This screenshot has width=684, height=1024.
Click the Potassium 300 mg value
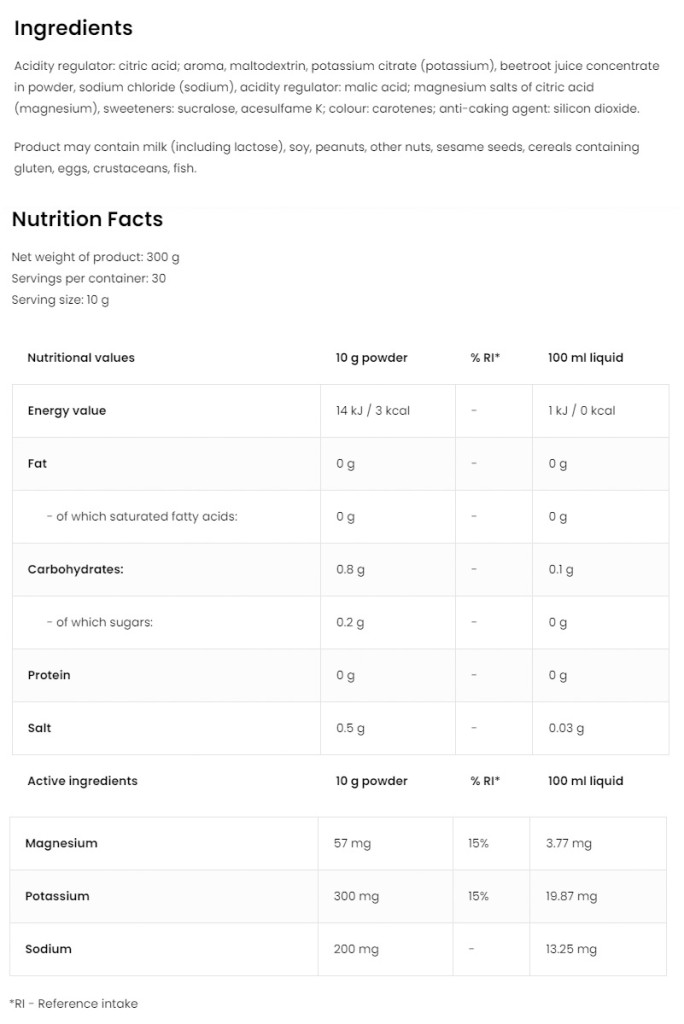[356, 896]
